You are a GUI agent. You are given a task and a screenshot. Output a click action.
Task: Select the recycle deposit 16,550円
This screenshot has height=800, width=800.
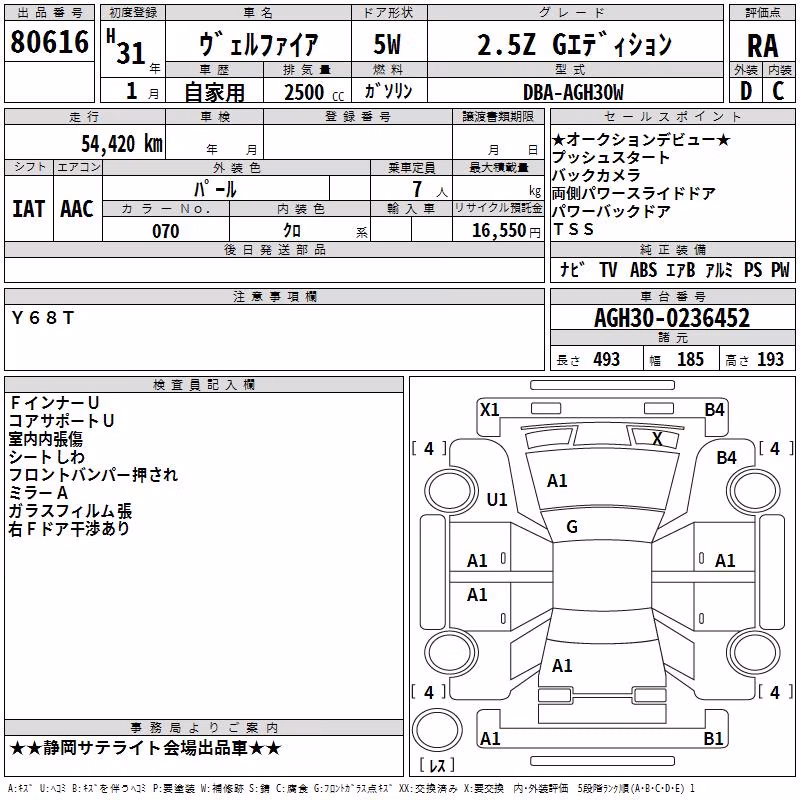click(x=506, y=231)
